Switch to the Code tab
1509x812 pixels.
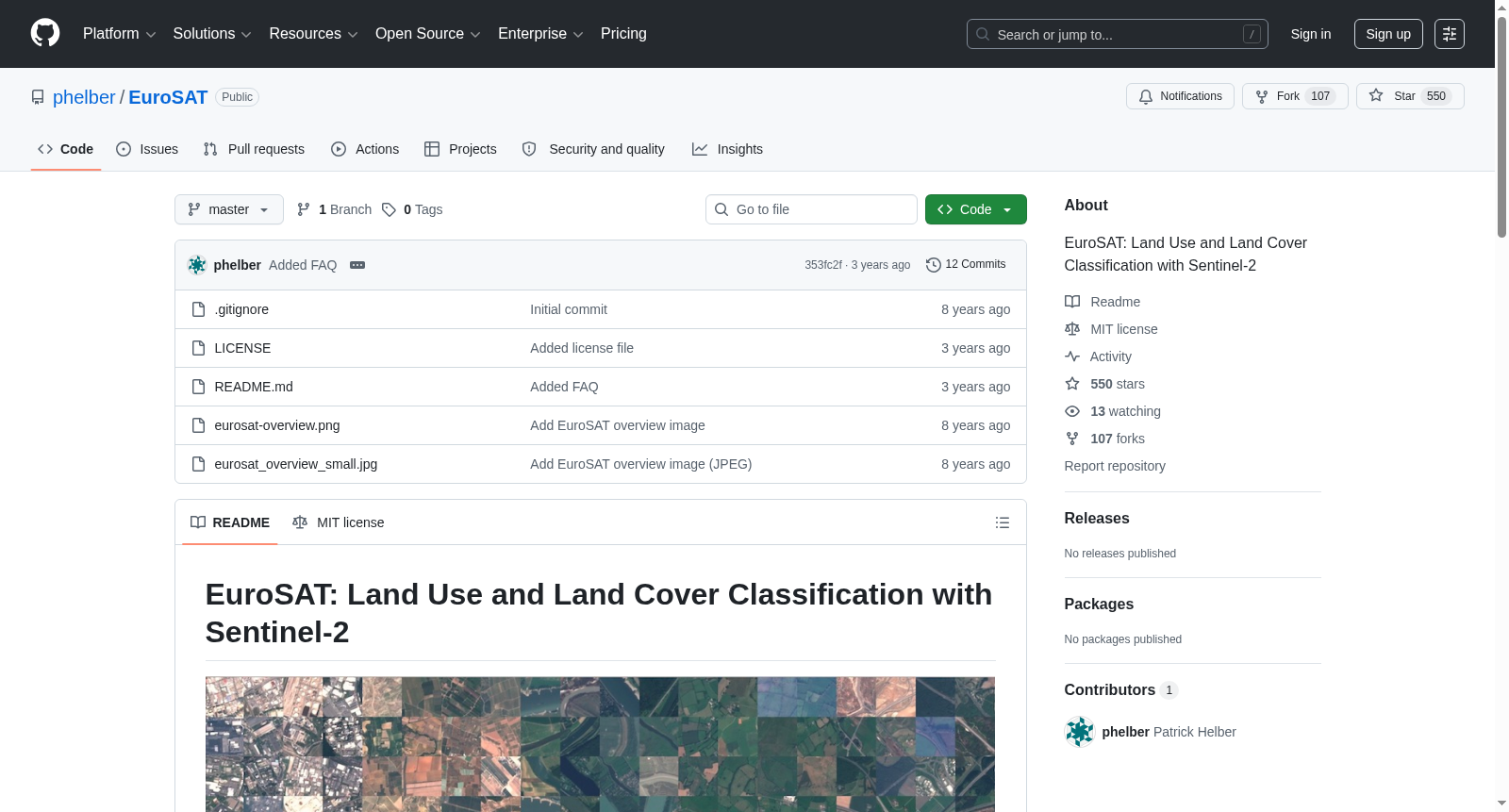pyautogui.click(x=66, y=149)
